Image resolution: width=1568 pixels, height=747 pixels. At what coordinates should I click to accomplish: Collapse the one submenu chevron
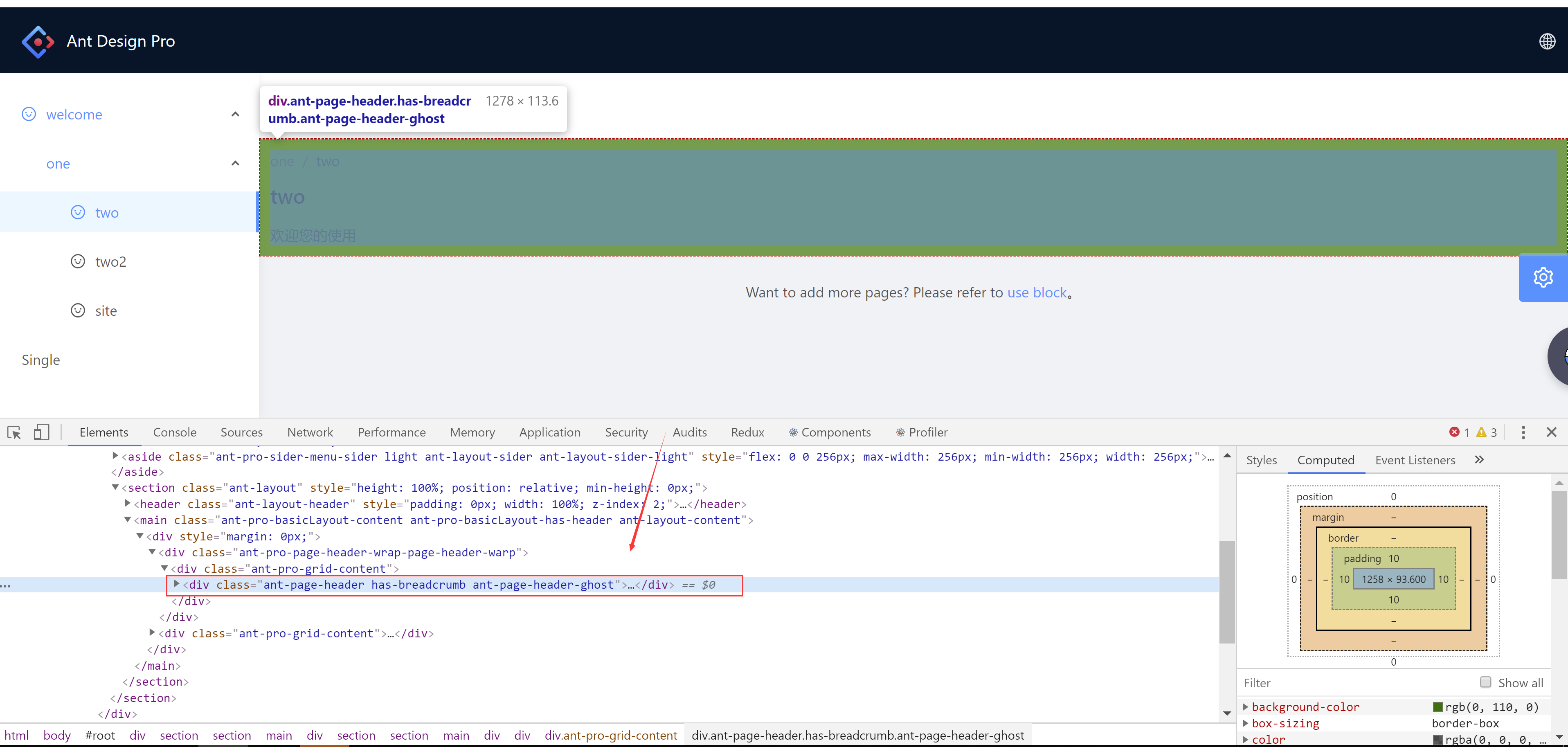236,163
